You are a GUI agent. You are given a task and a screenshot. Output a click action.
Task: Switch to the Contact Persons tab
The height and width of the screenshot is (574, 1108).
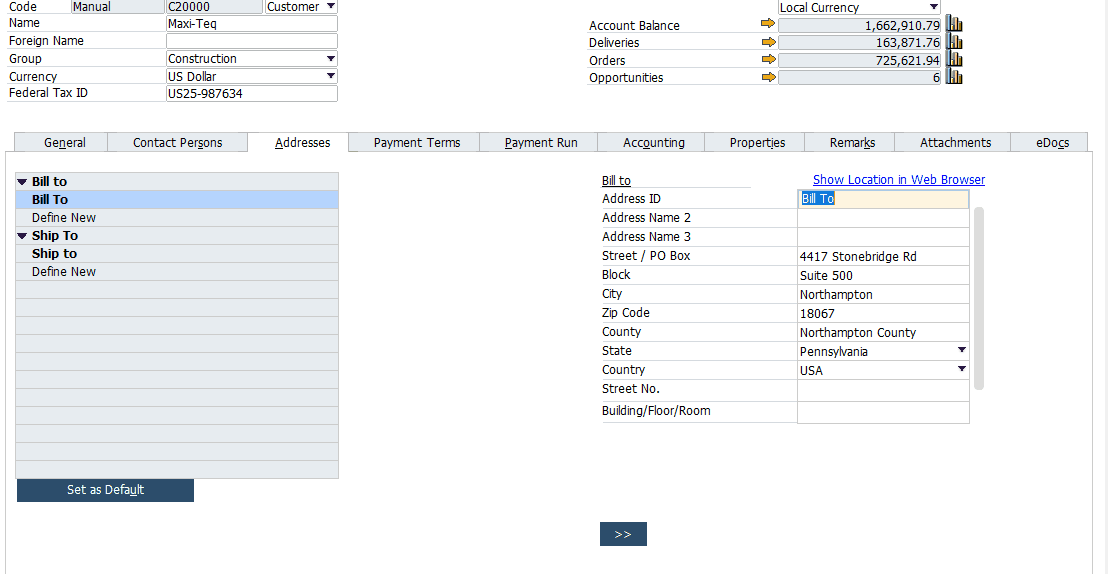coord(177,142)
